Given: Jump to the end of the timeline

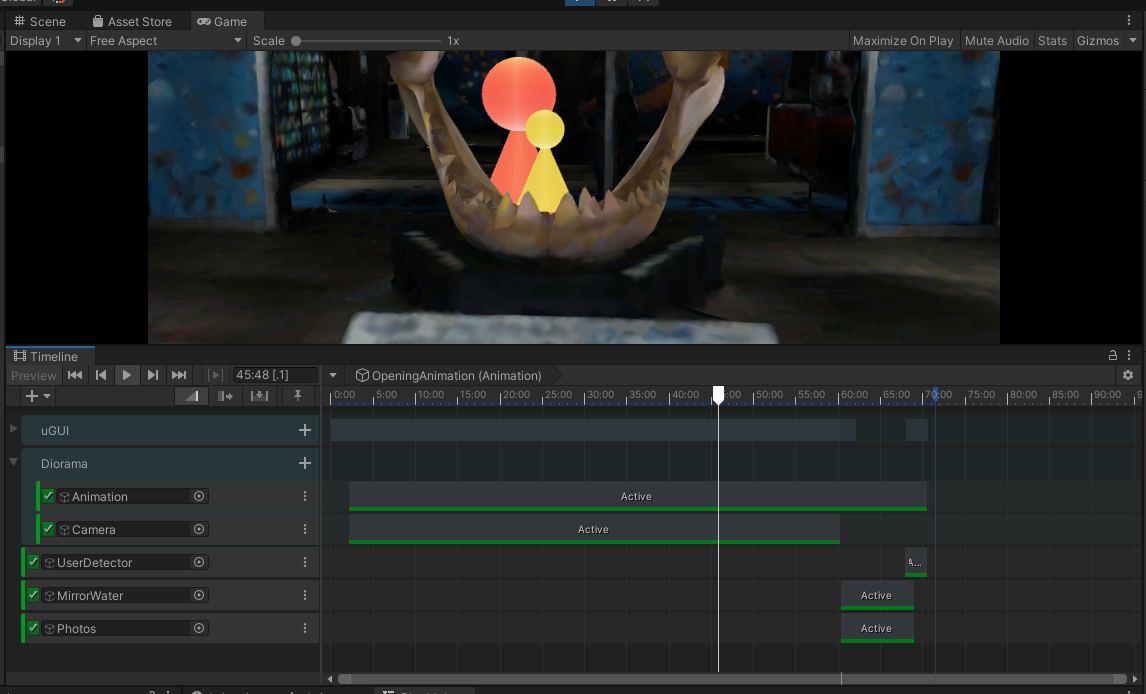Looking at the screenshot, I should coord(179,375).
